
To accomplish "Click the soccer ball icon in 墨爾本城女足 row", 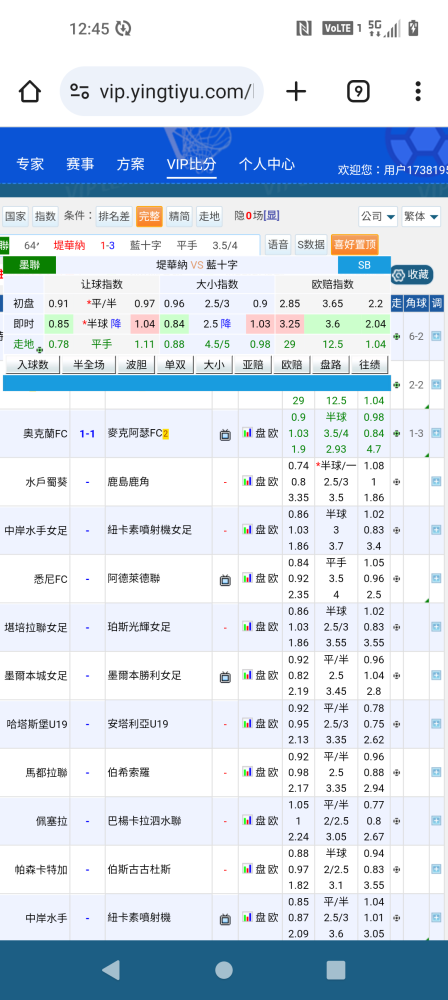I will pos(397,676).
